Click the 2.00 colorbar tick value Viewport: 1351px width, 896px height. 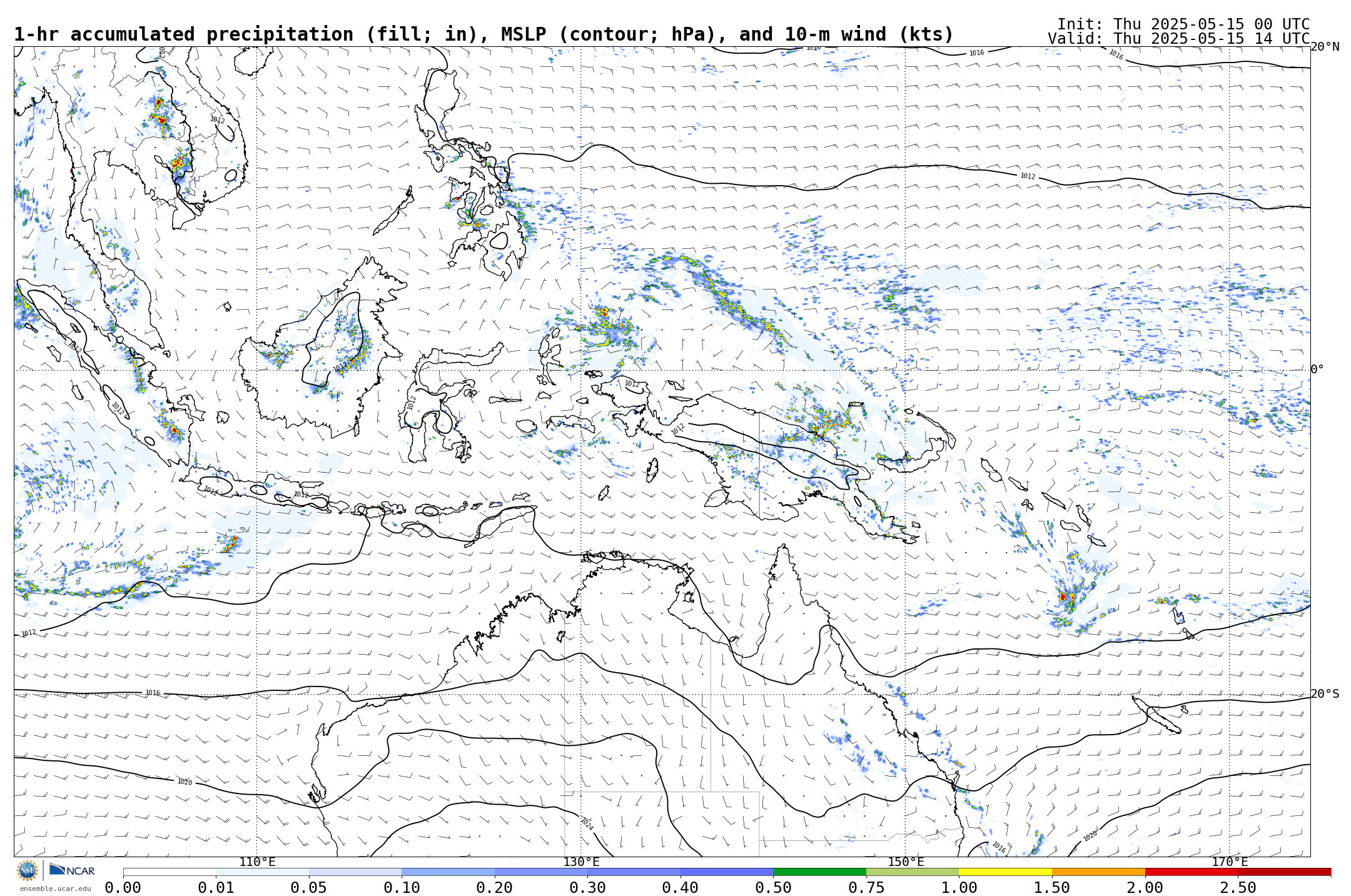pos(1145,888)
